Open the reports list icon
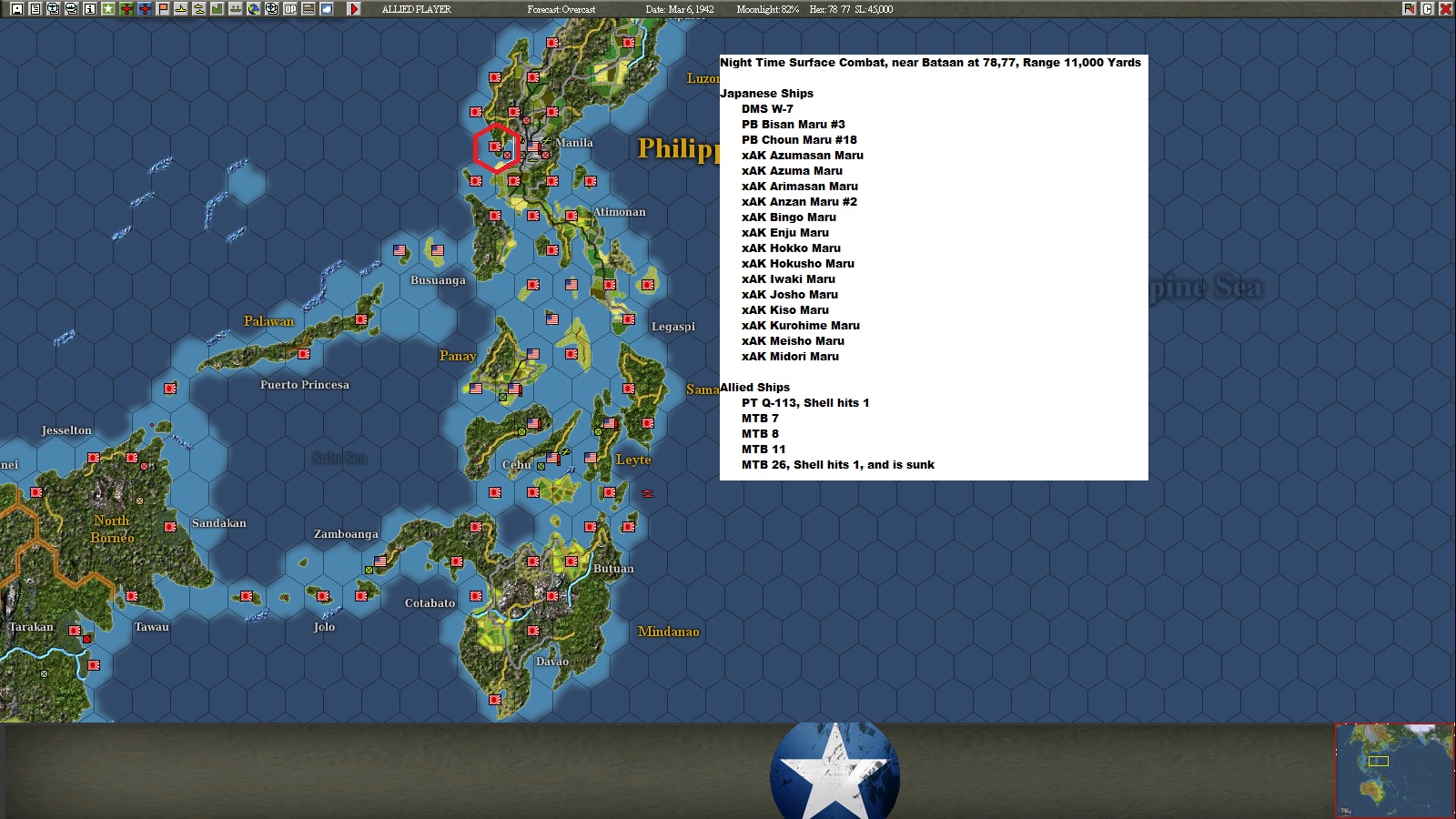The height and width of the screenshot is (819, 1456). (35, 9)
